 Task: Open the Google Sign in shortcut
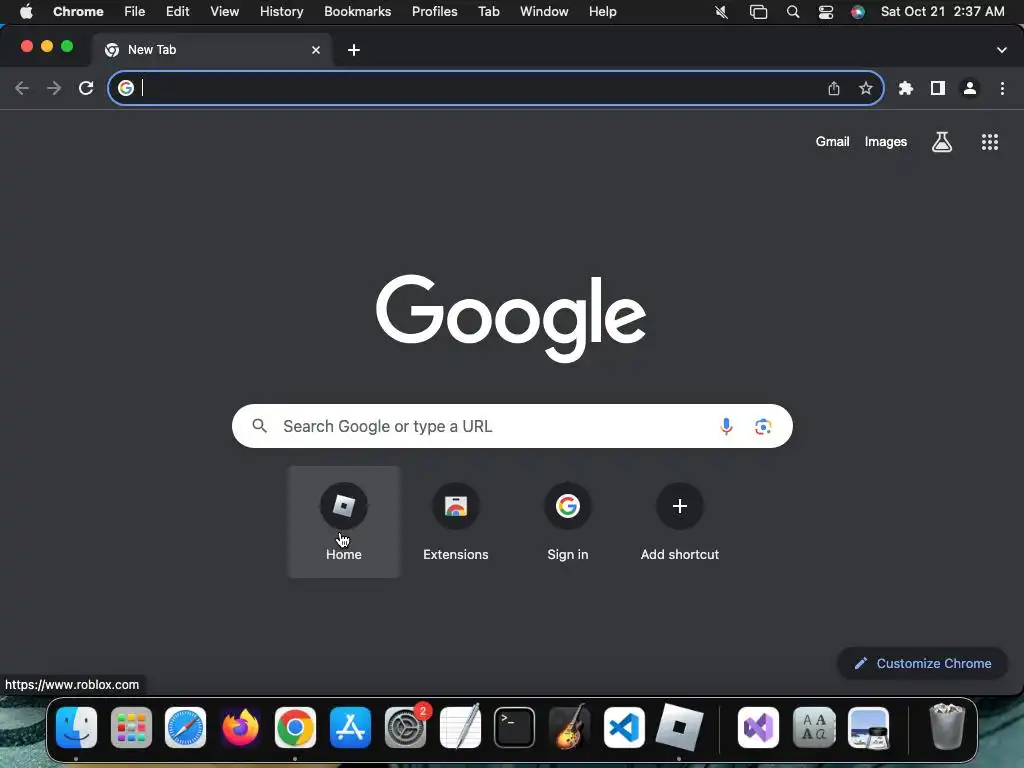click(x=568, y=521)
